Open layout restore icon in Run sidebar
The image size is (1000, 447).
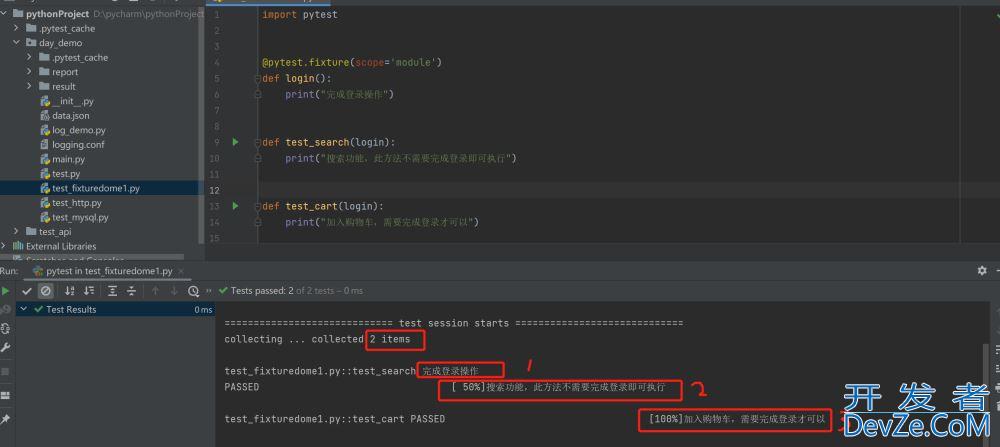[6, 395]
